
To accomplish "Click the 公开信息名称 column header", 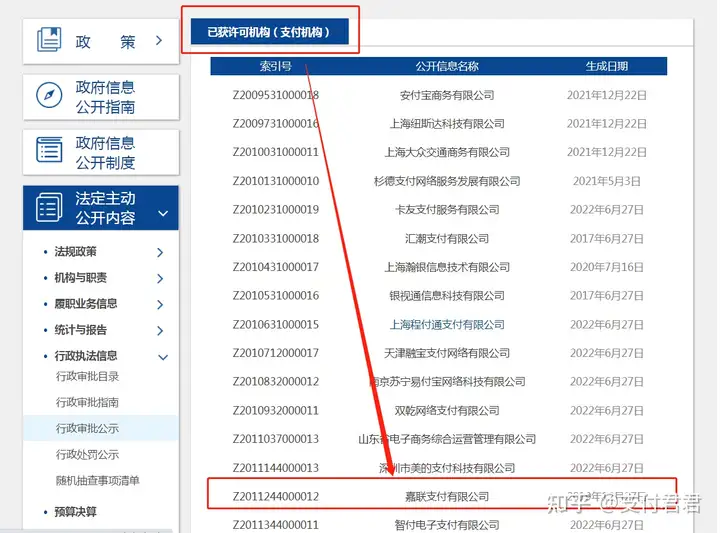I will pos(447,66).
